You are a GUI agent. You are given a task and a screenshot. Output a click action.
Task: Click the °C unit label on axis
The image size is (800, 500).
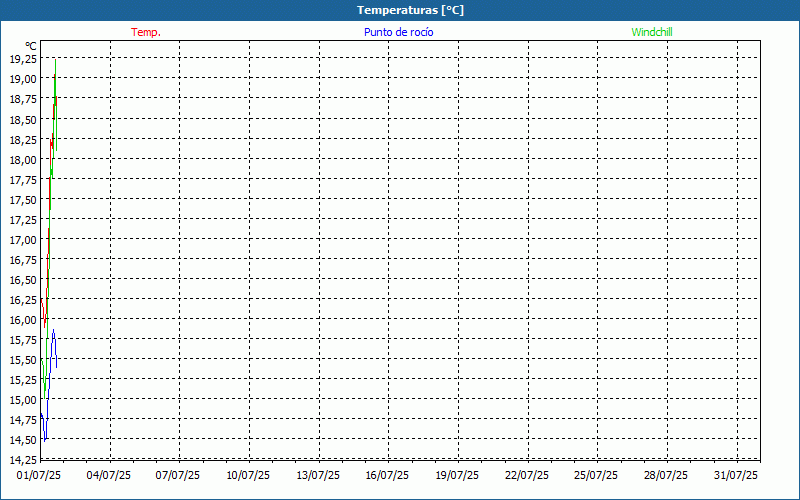[x=31, y=46]
